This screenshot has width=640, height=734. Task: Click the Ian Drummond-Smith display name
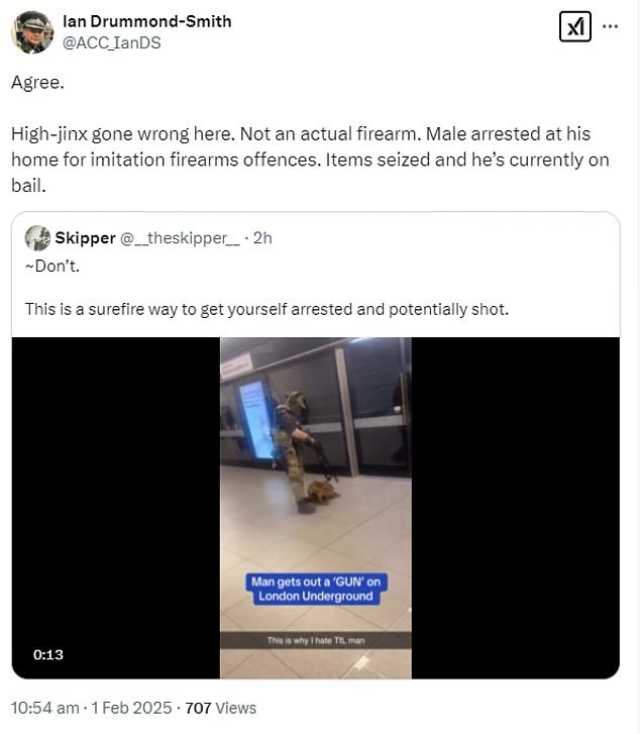[147, 22]
